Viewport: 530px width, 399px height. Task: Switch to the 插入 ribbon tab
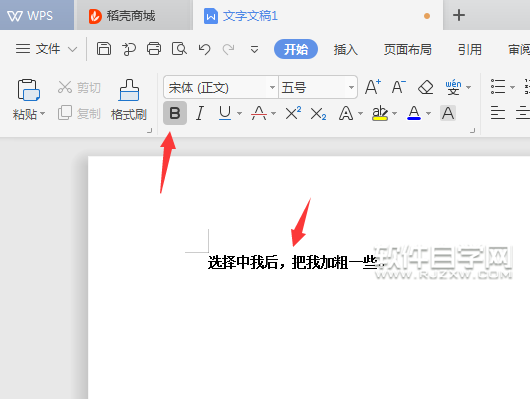click(x=345, y=50)
